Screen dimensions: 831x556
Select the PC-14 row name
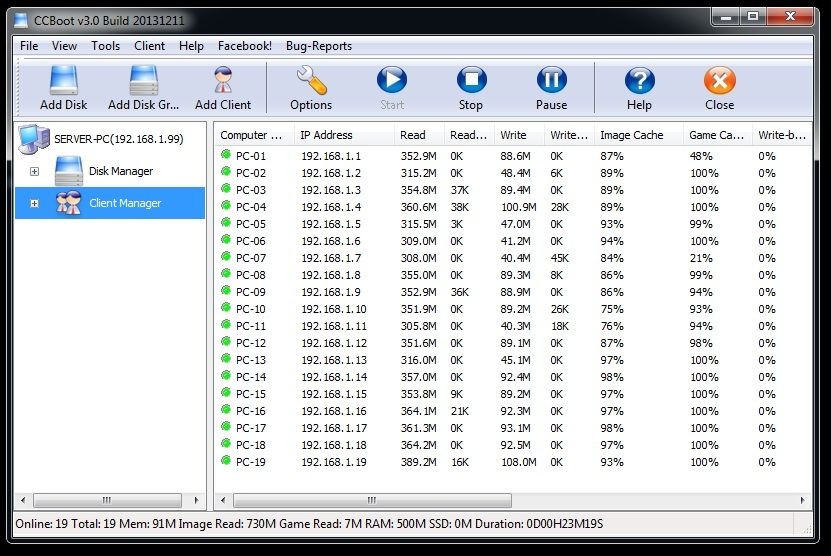click(251, 377)
